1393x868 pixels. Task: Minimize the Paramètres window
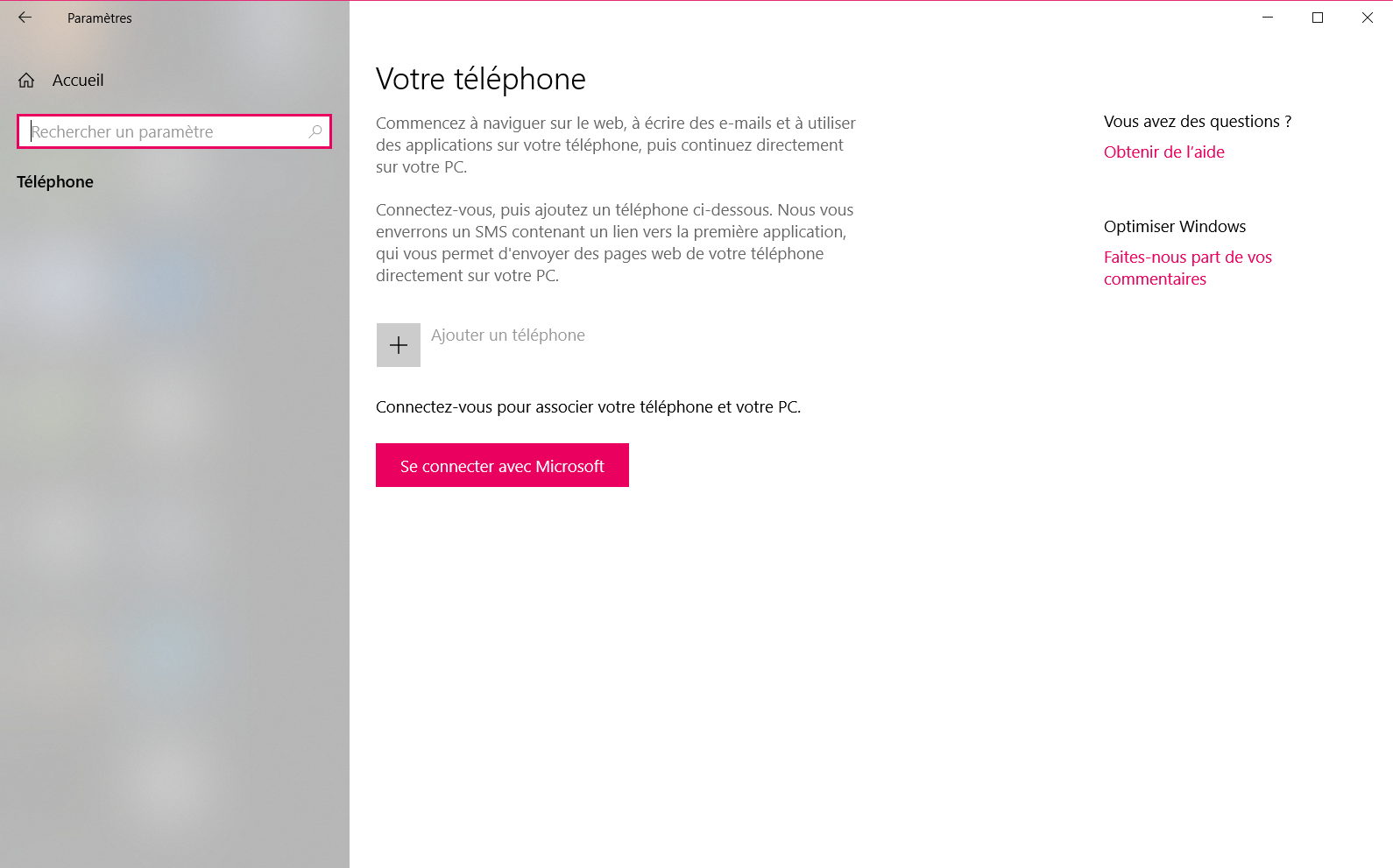(x=1267, y=18)
